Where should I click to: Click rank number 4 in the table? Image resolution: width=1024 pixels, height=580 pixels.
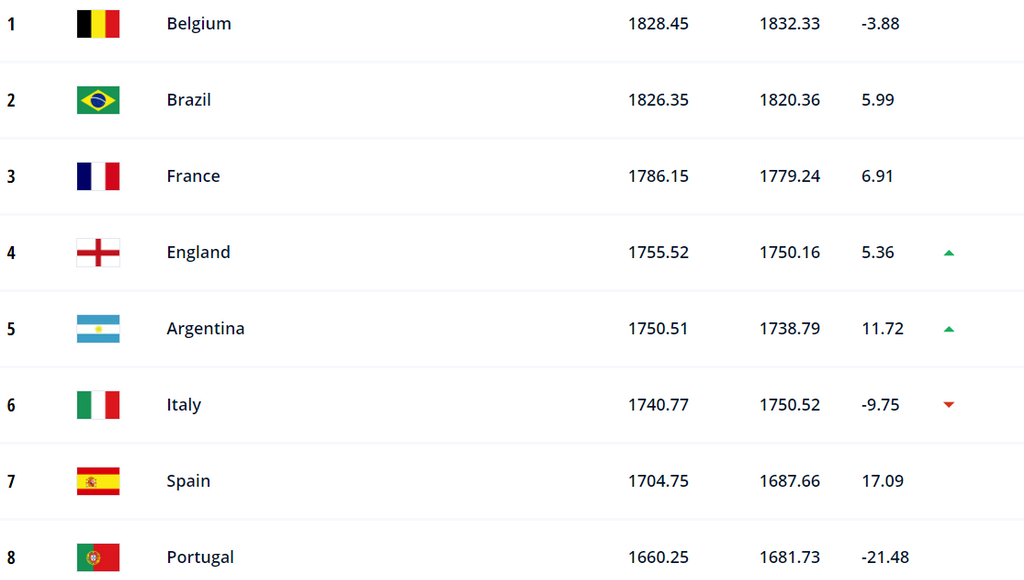pos(11,252)
